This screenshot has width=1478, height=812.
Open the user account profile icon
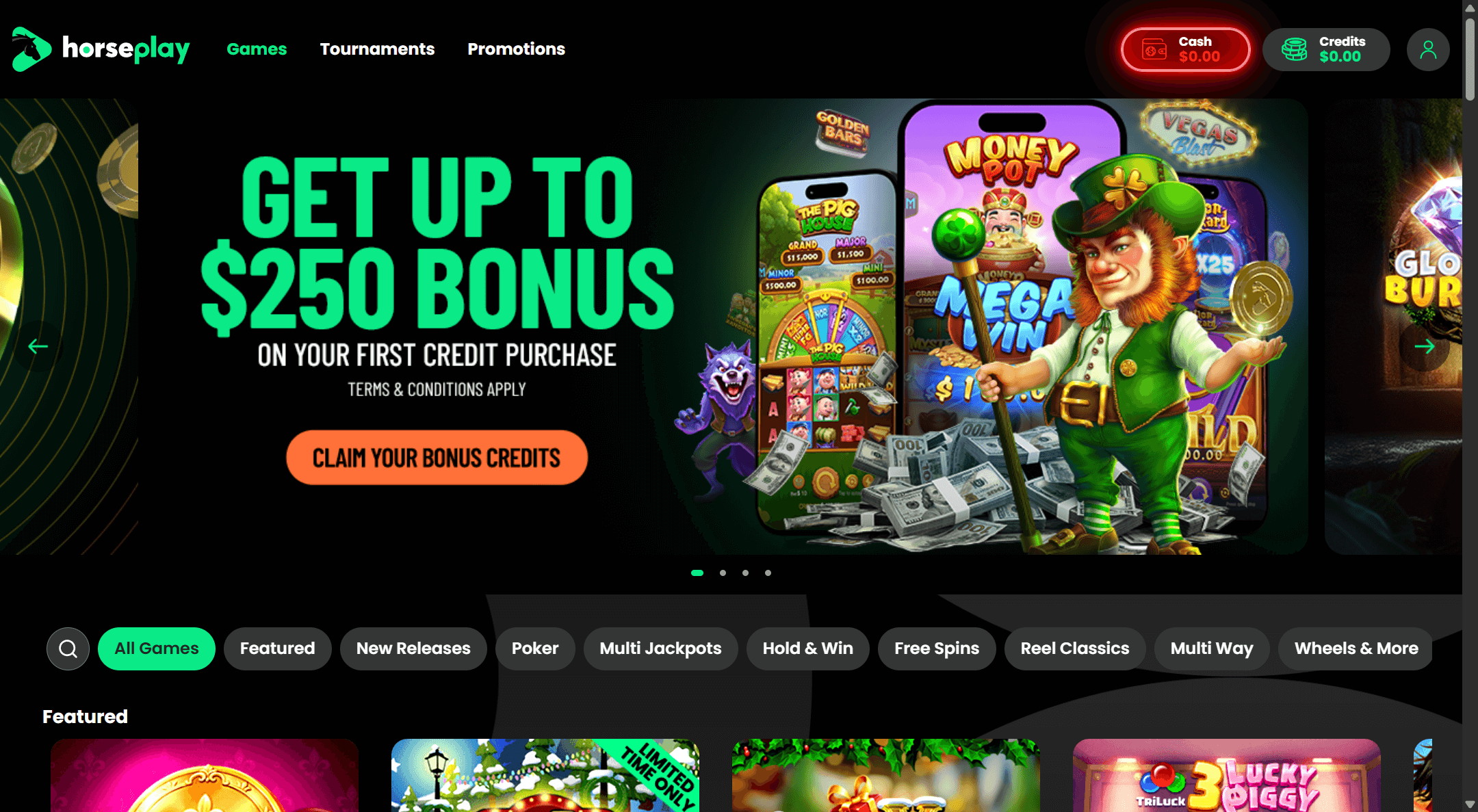click(1428, 49)
